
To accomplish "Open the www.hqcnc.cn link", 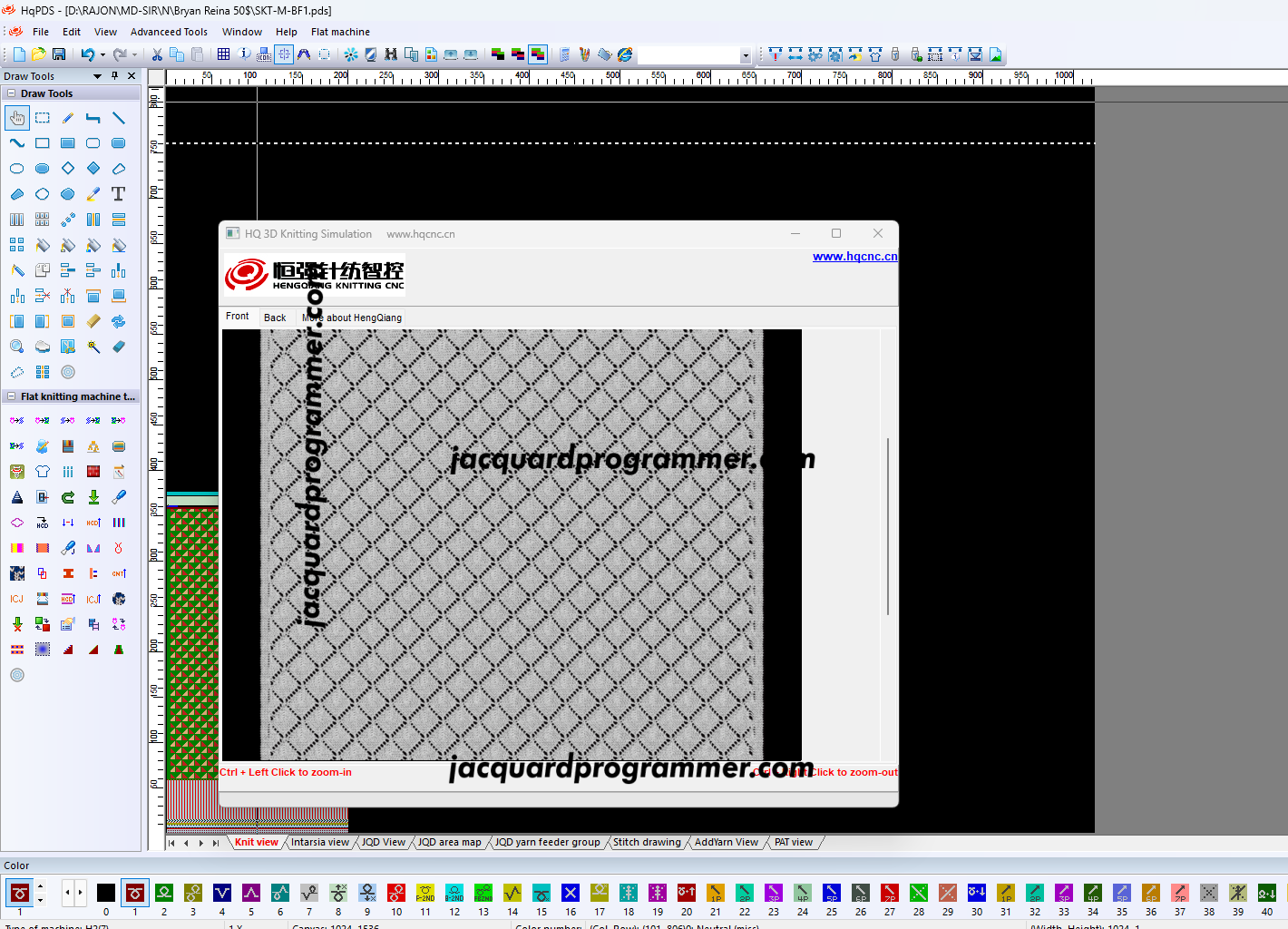I will pyautogui.click(x=854, y=257).
